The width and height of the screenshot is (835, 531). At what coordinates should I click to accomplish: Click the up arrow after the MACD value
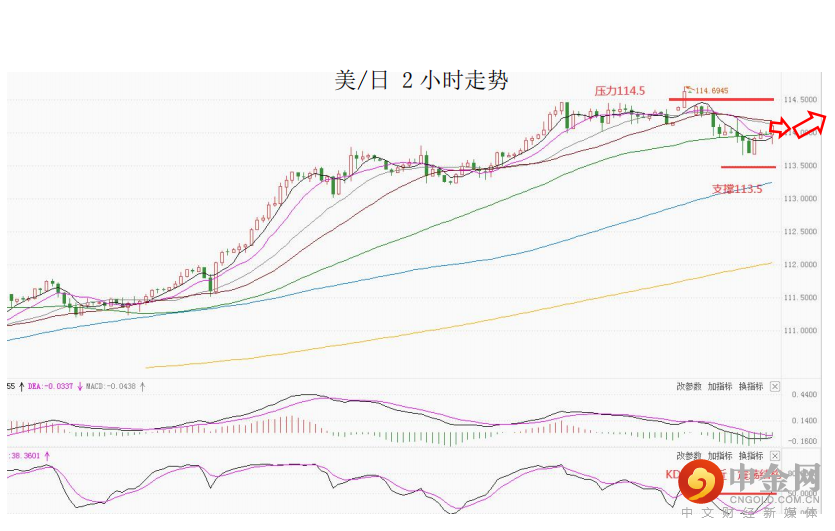pos(142,385)
